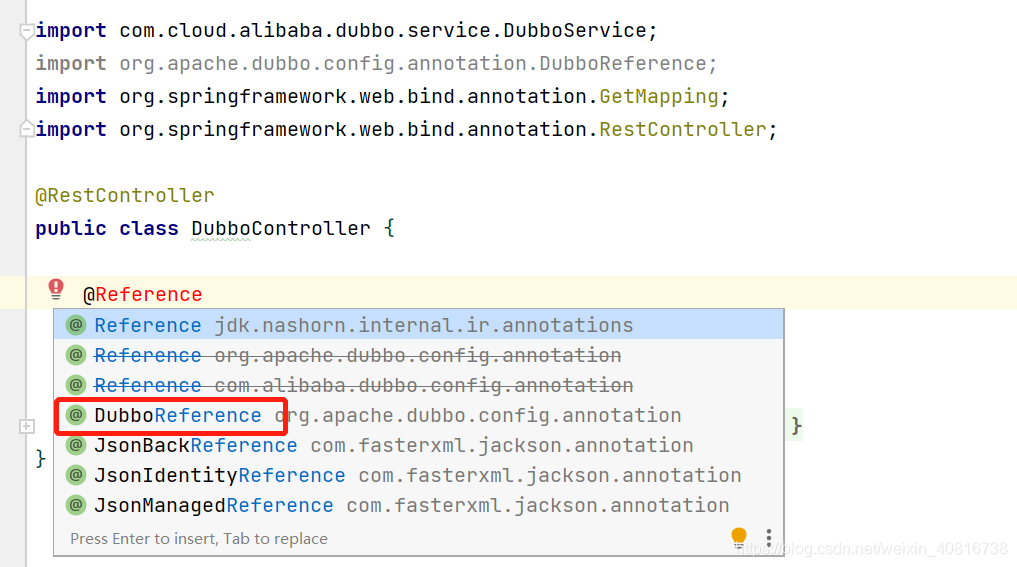Click the unused DubboReference import line

(376, 64)
